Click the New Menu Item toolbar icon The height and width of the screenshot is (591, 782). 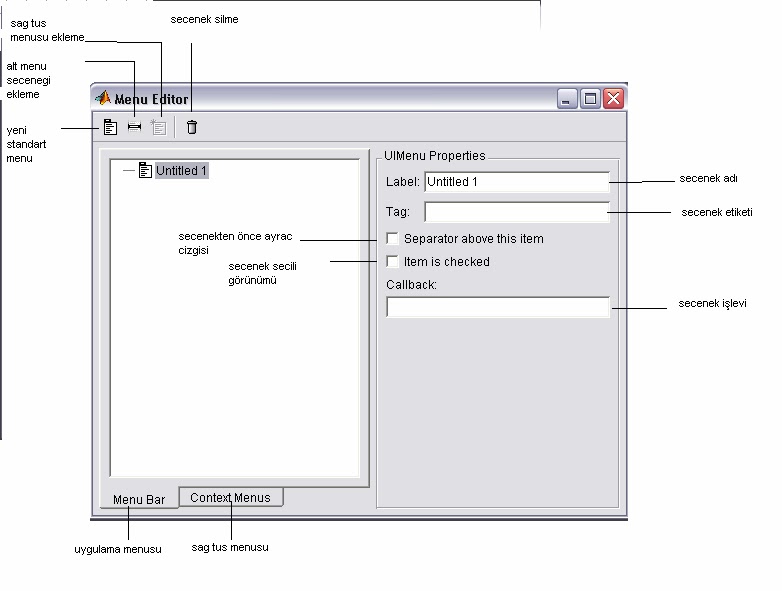(134, 127)
